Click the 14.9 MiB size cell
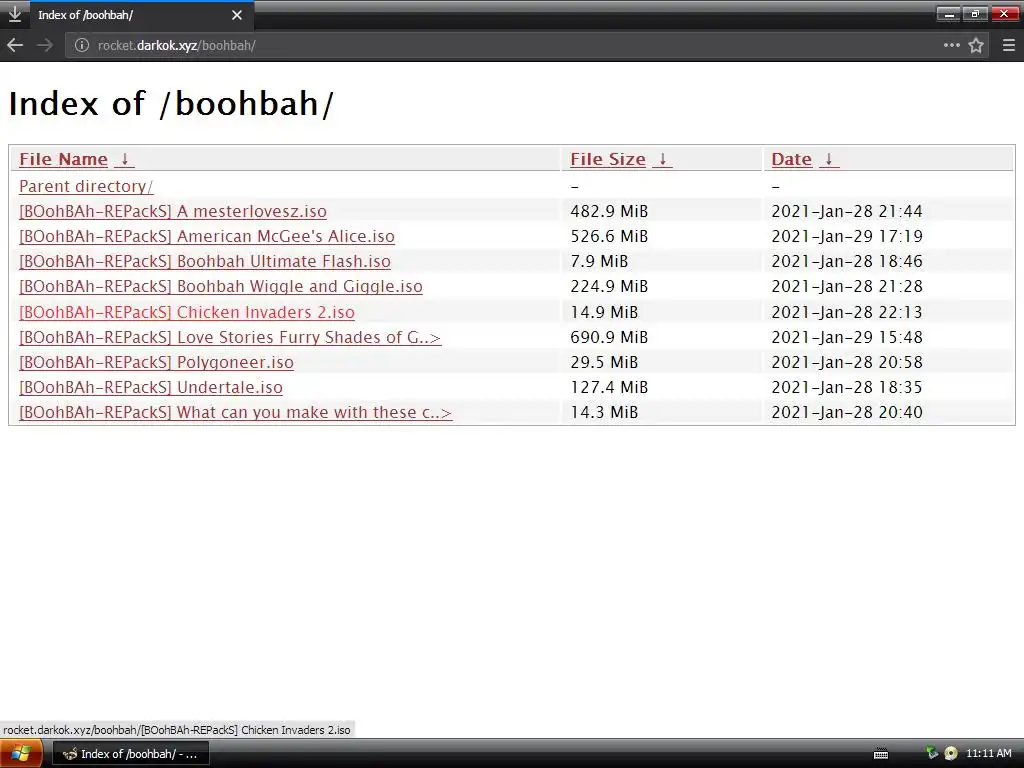This screenshot has width=1024, height=768. tap(604, 312)
